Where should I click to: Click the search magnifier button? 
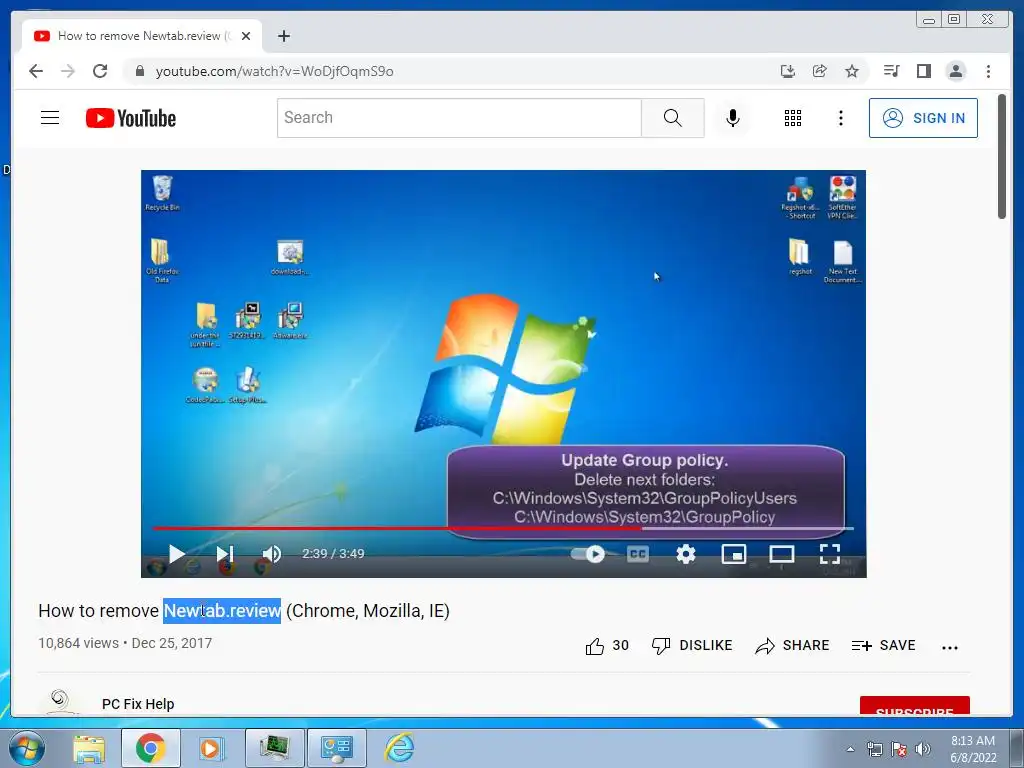tap(673, 118)
